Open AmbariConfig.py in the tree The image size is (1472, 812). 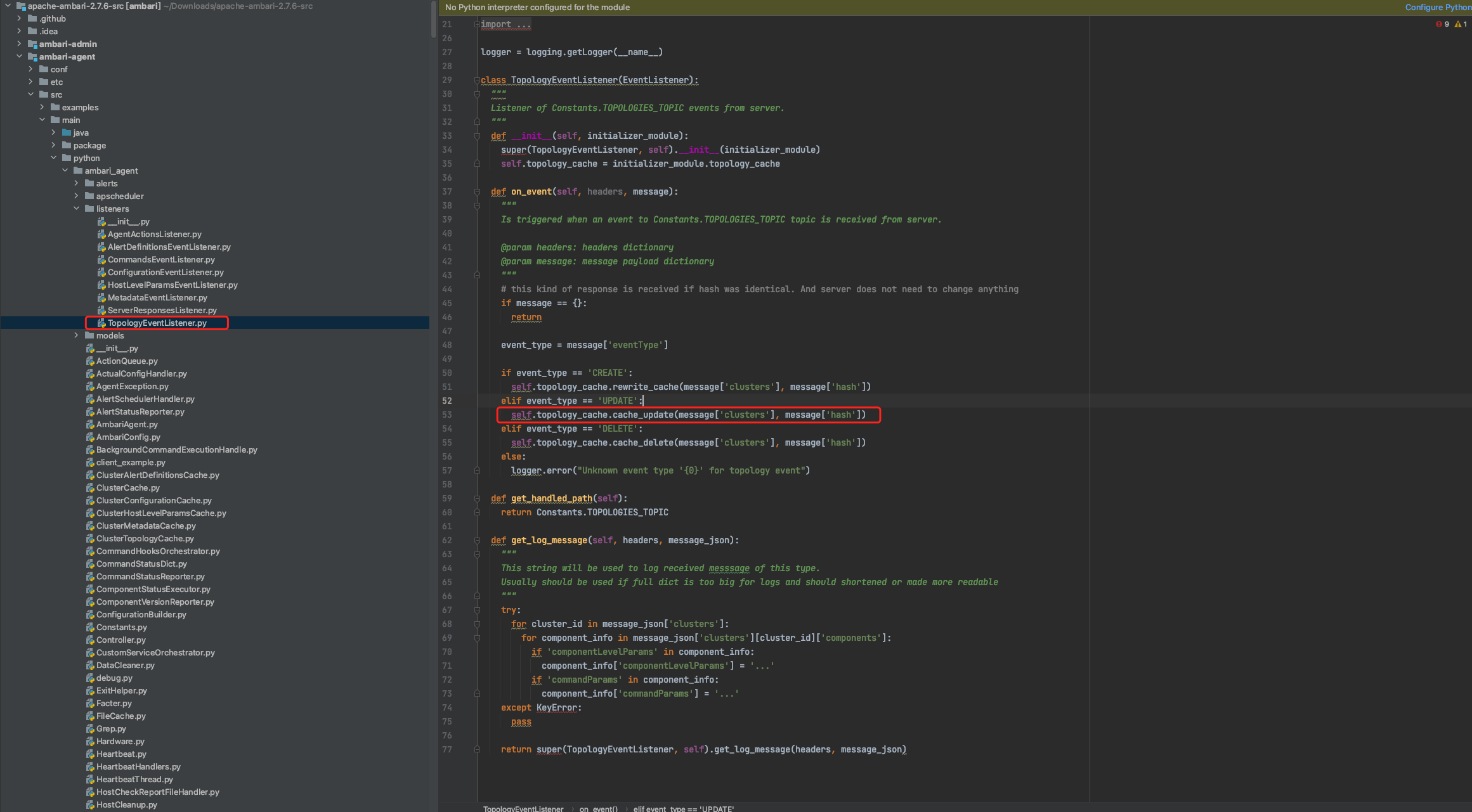[x=128, y=437]
